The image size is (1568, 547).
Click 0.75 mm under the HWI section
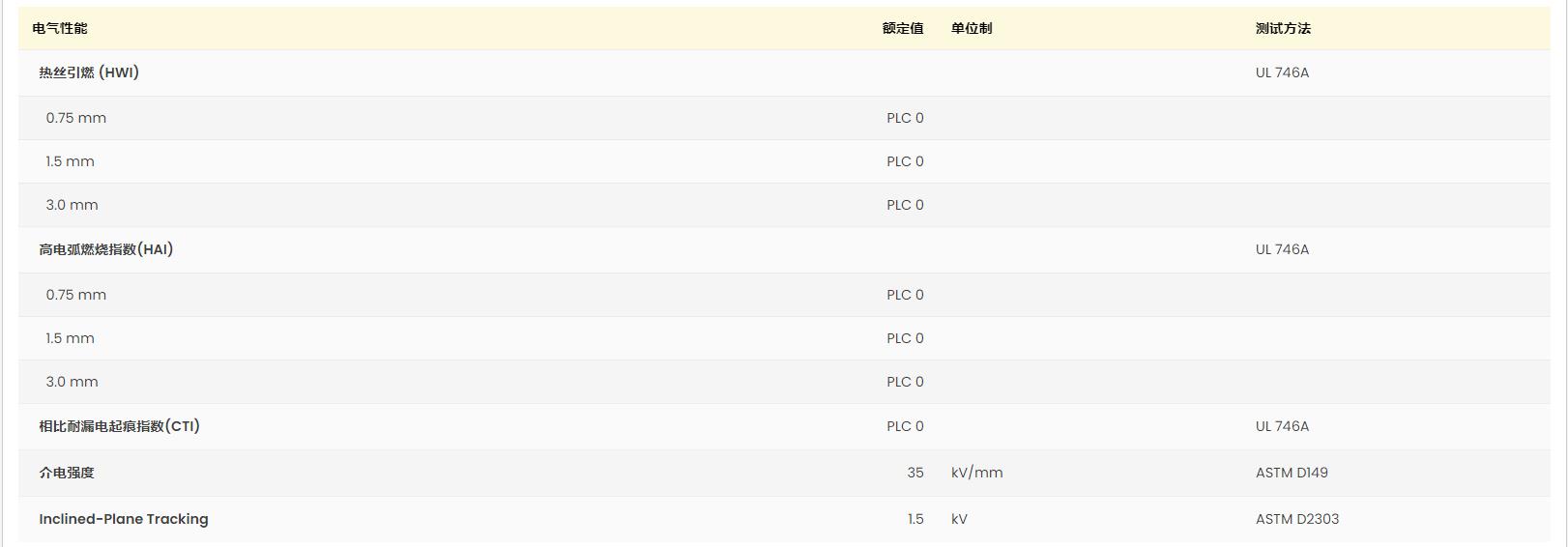point(76,118)
